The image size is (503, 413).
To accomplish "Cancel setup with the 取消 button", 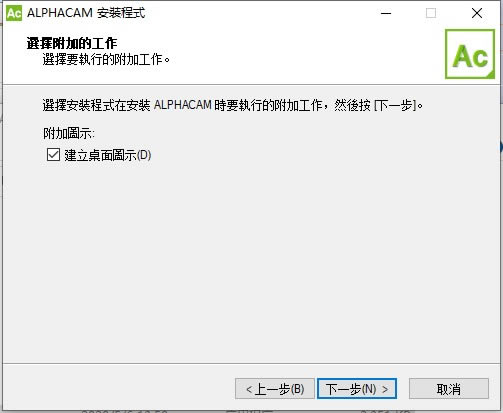I will tap(449, 389).
